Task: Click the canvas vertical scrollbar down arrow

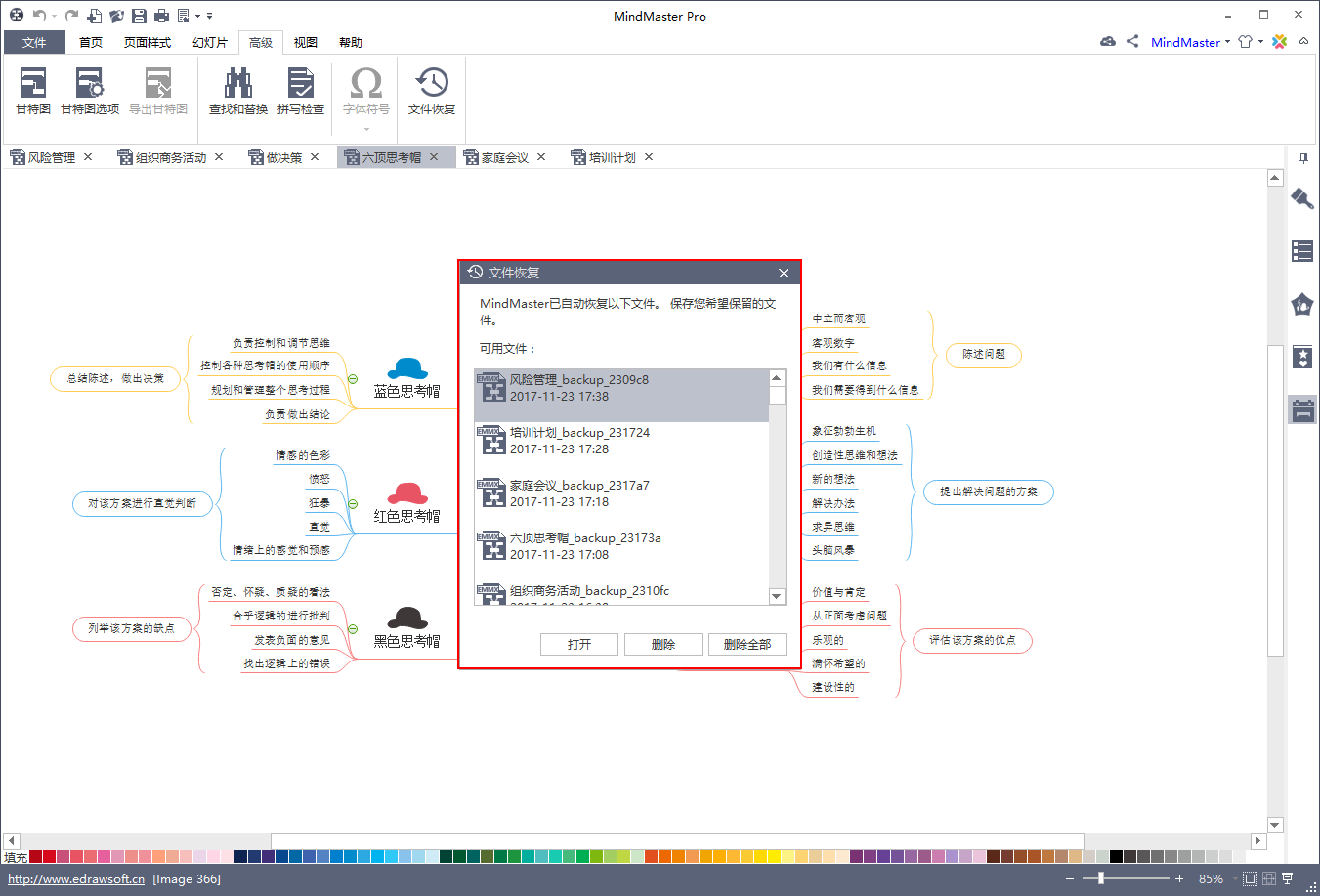Action: (1275, 825)
